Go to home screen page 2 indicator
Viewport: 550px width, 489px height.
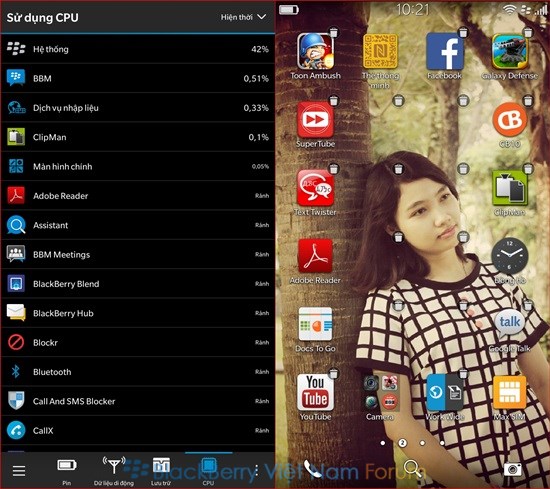click(402, 443)
